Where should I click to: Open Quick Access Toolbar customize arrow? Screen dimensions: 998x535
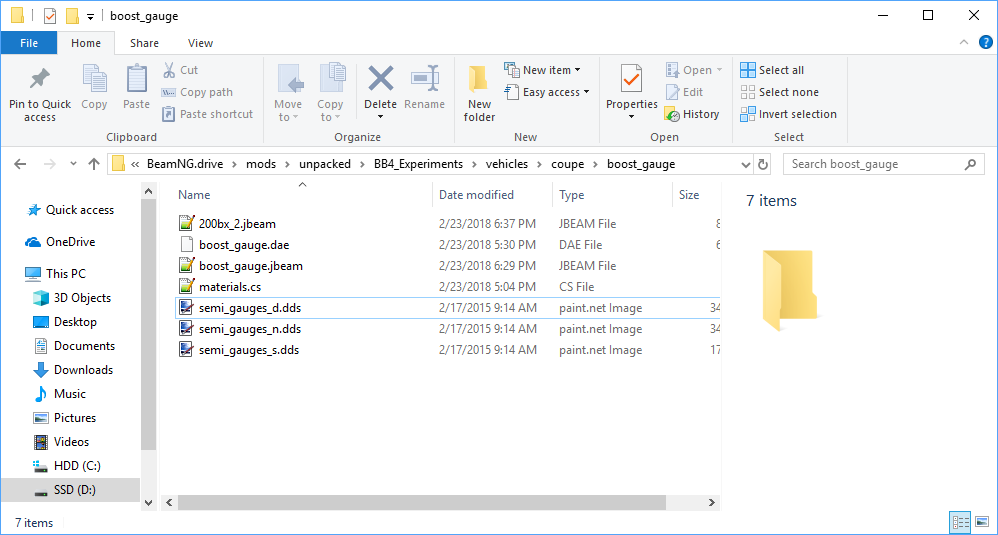(90, 17)
